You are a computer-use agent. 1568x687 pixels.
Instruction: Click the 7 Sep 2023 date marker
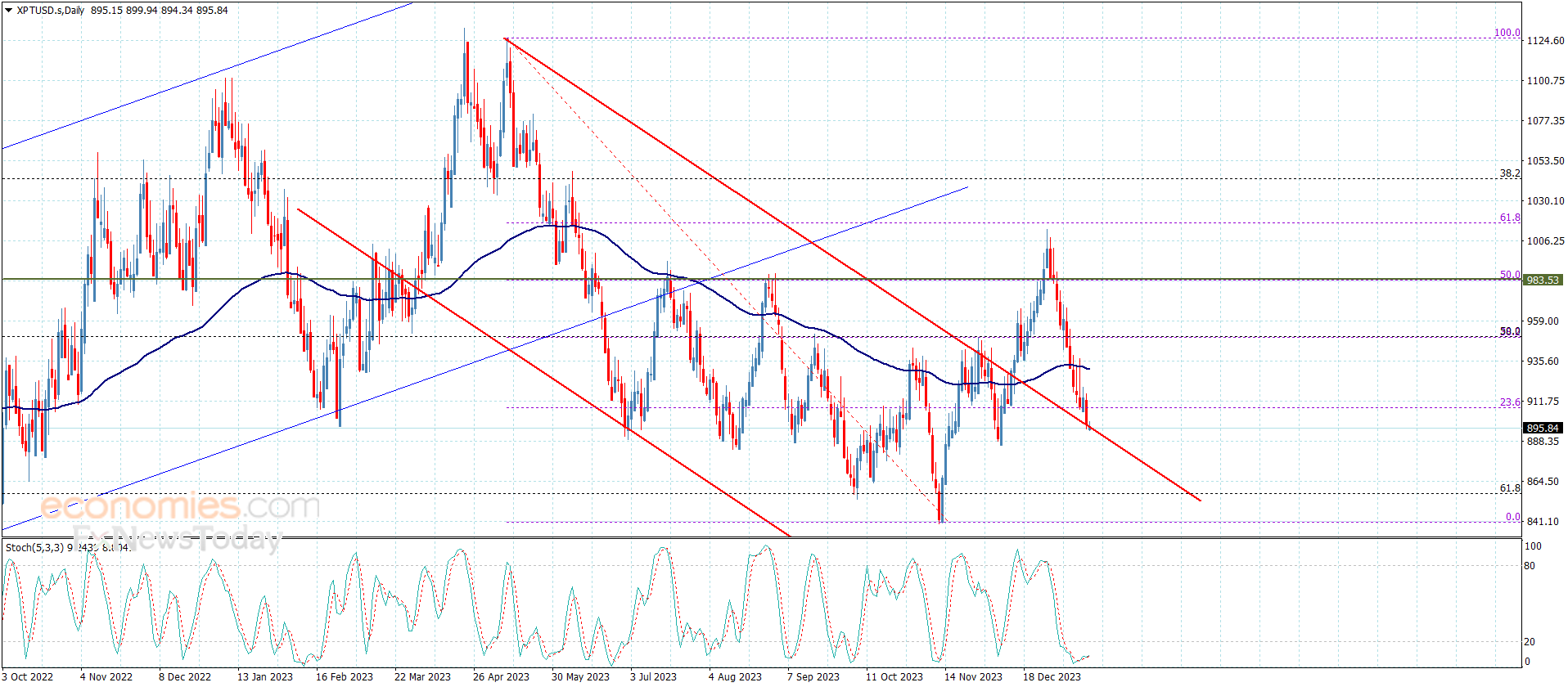click(813, 676)
